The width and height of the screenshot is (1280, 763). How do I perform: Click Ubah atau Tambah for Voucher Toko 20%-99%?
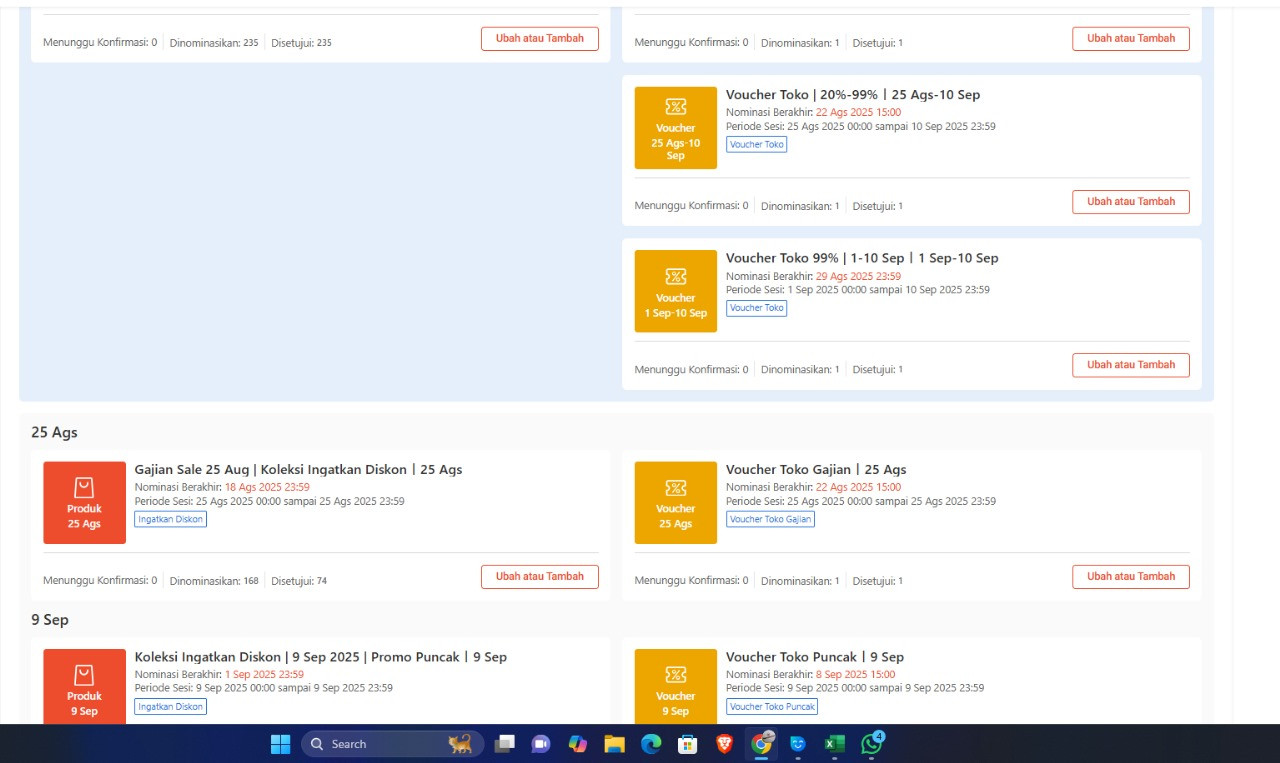tap(1131, 202)
